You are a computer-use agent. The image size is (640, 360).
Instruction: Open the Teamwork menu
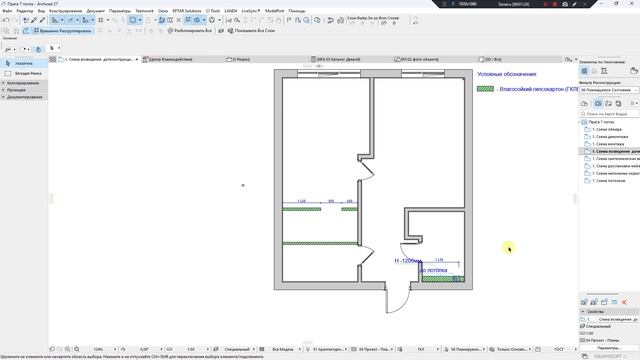pyautogui.click(x=144, y=11)
